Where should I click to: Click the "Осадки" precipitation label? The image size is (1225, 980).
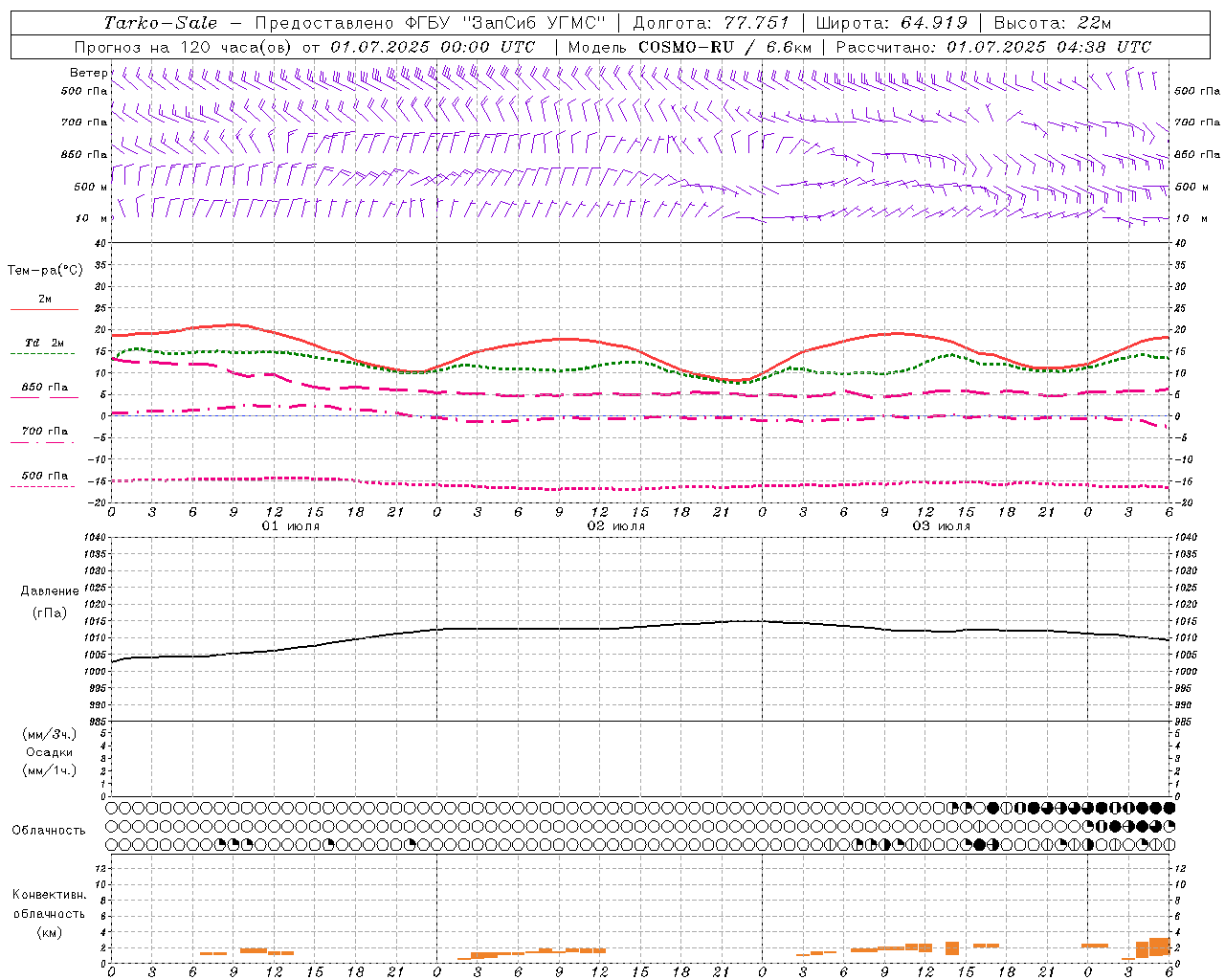coord(50,752)
